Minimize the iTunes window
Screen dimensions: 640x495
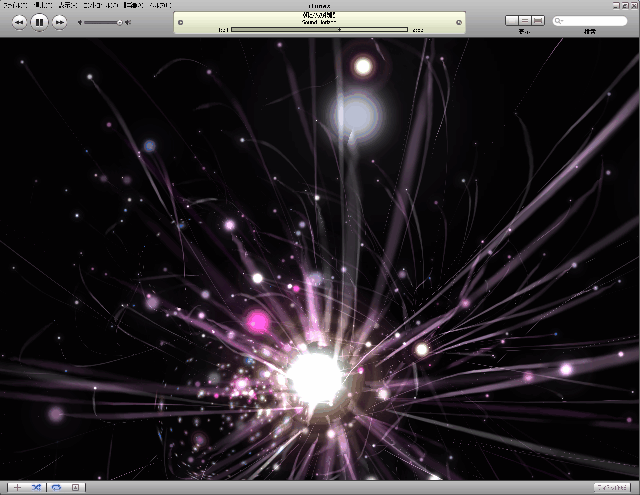616,5
